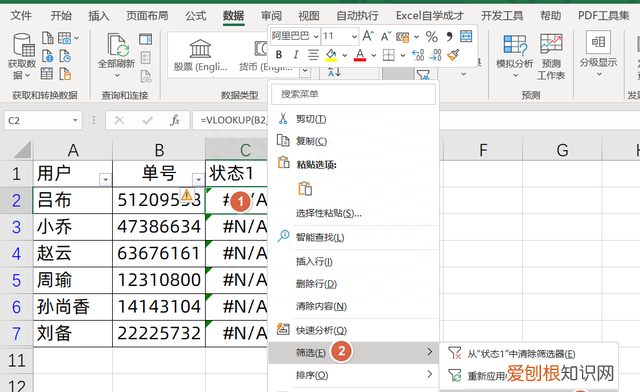The image size is (640, 392).
Task: Open the font color dropdown arrow
Action: click(x=373, y=55)
